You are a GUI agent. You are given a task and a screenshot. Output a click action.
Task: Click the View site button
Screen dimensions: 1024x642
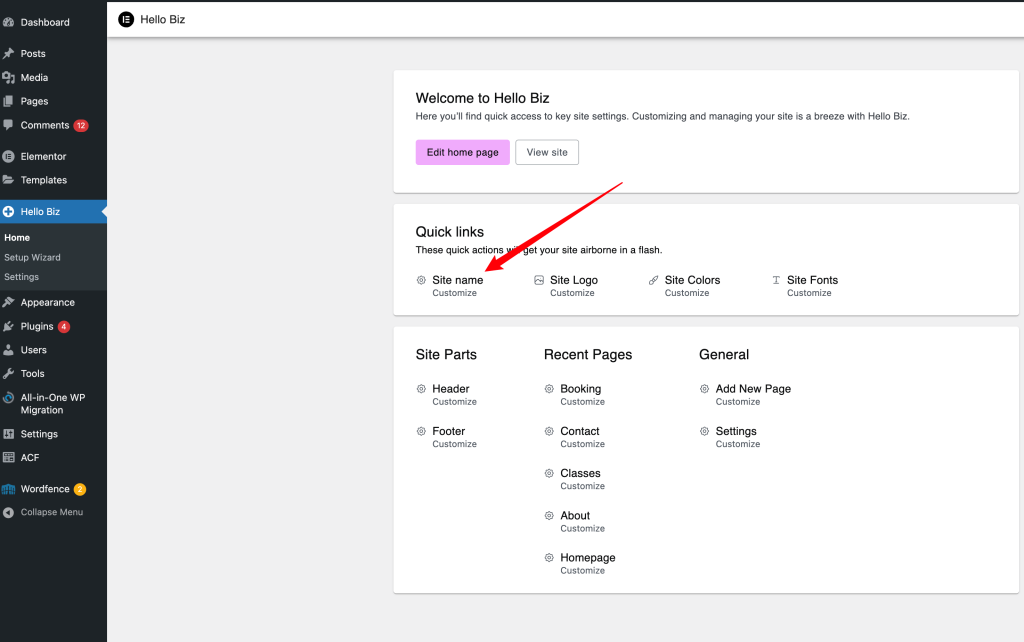click(547, 152)
